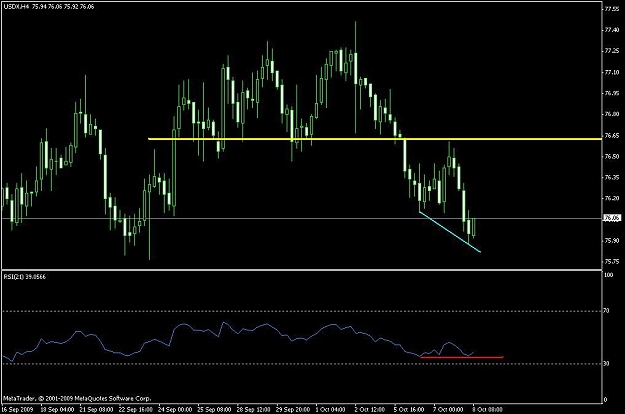Screen dimensions: 625x414
Task: Click the 28 Sep 12:00 time label
Action: click(254, 410)
